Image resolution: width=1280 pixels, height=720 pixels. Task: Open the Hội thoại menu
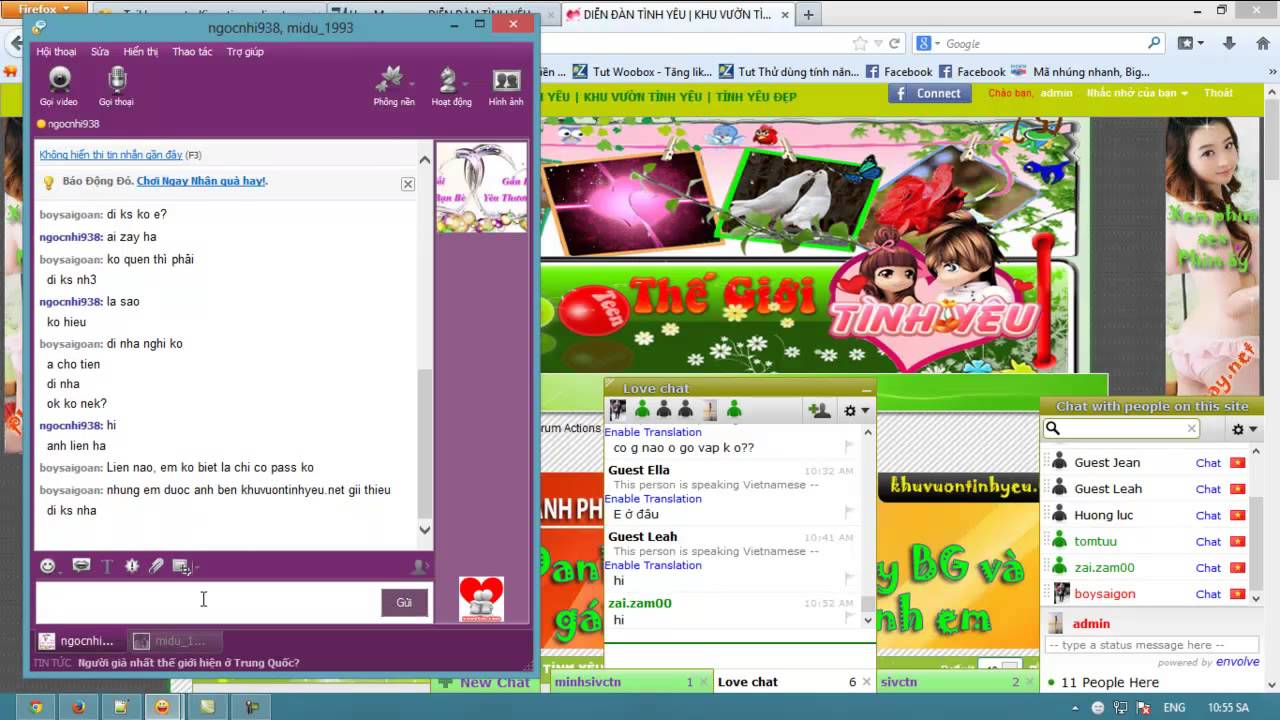point(56,51)
